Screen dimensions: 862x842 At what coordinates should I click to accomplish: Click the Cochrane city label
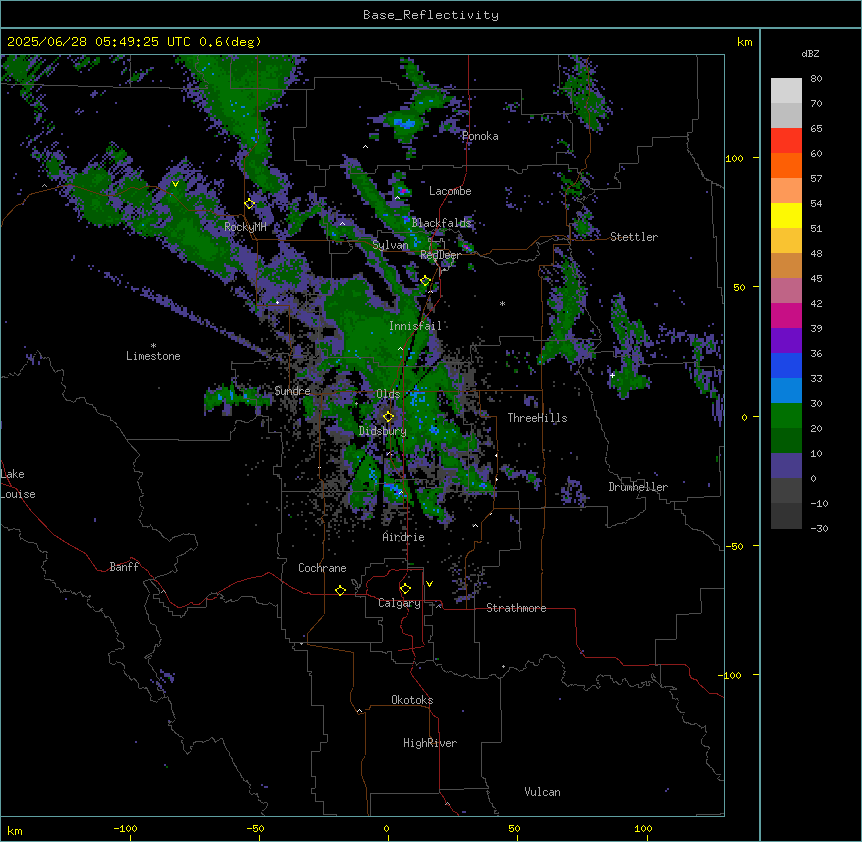point(322,568)
